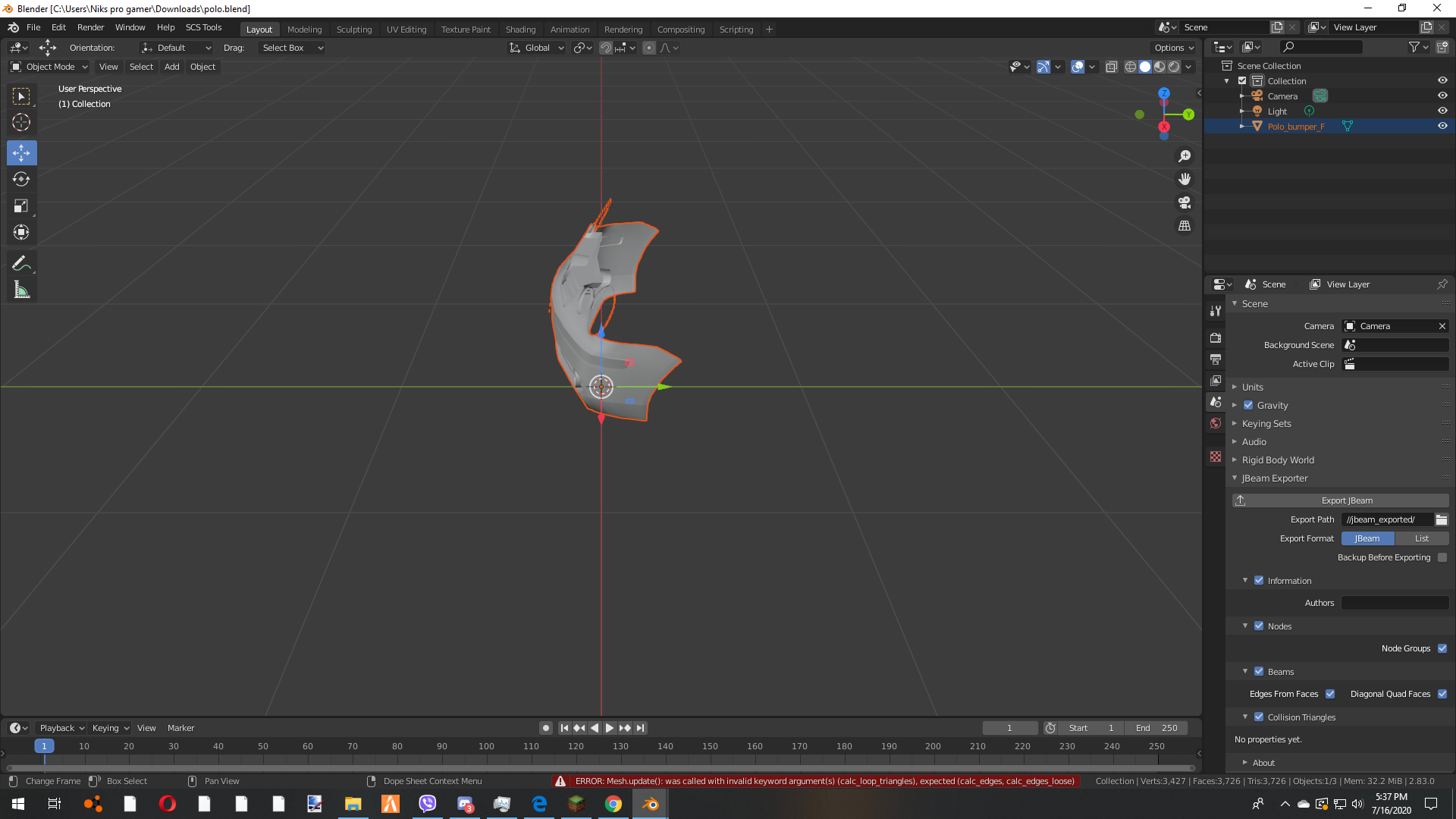This screenshot has height=819, width=1456.
Task: Select the List export format button
Action: click(1421, 538)
